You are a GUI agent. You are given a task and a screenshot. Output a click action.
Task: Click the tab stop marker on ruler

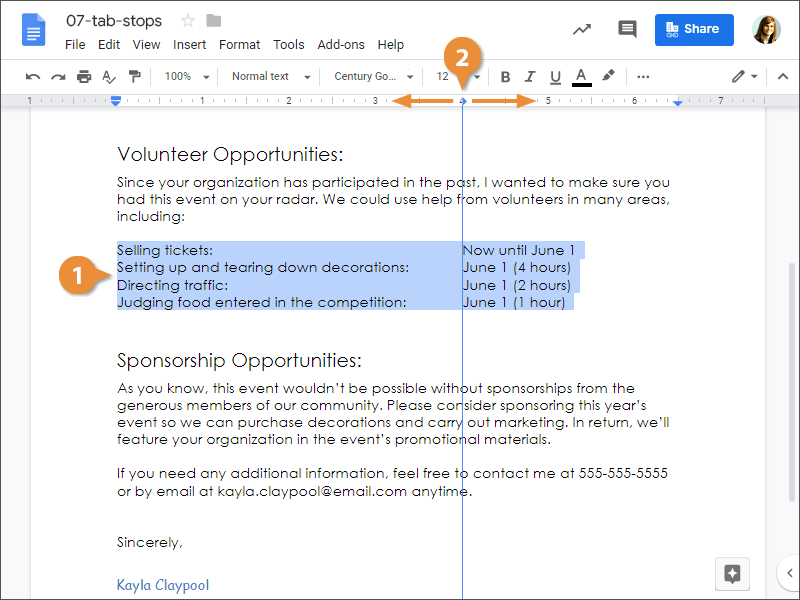coord(463,101)
